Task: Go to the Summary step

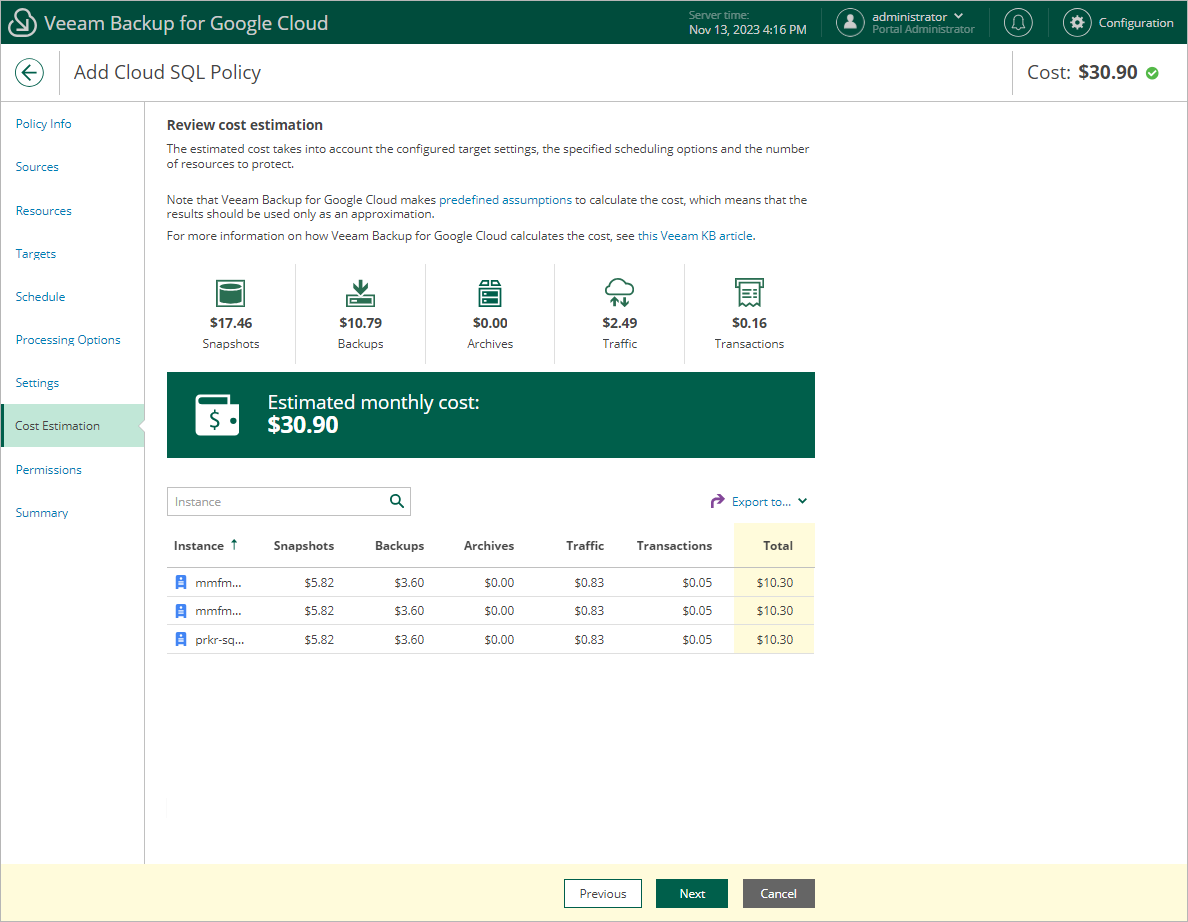Action: 42,513
